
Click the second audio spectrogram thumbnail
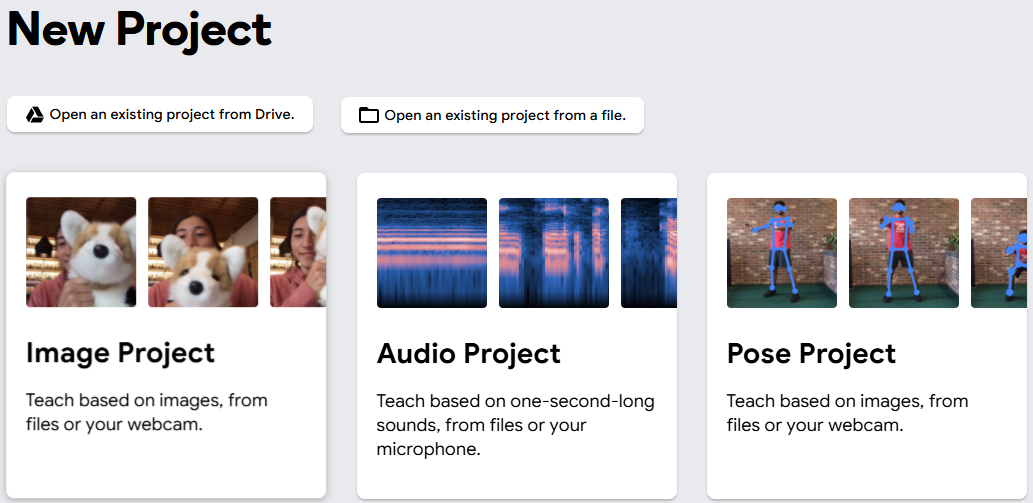(x=554, y=253)
